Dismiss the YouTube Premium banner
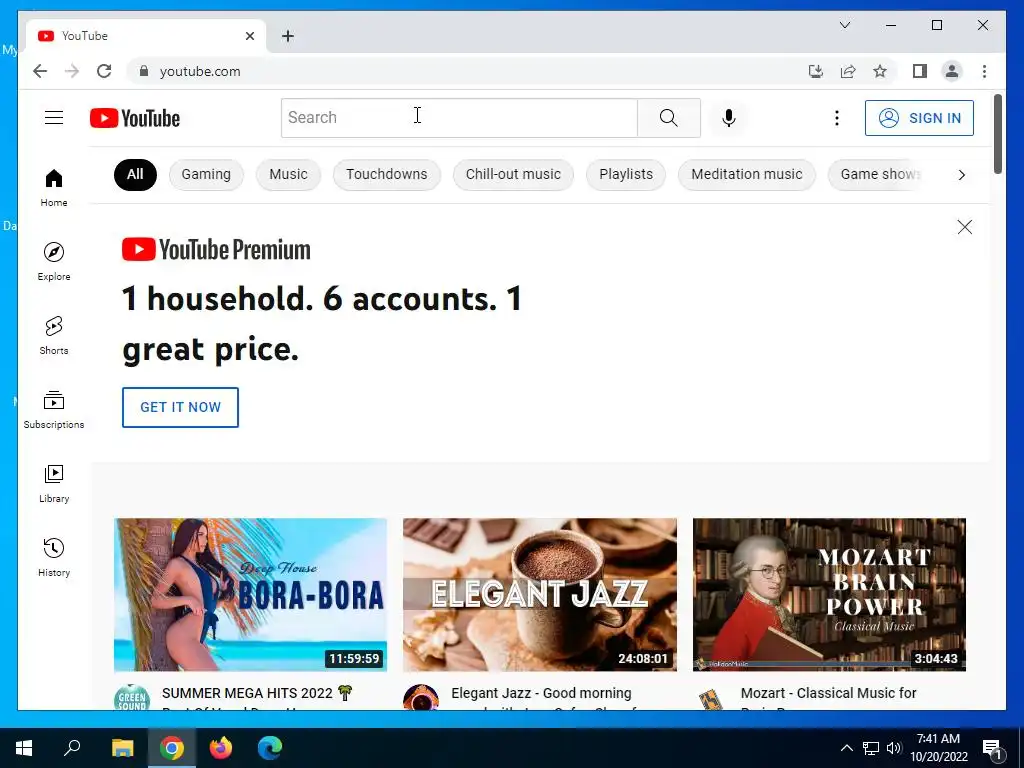 965,227
